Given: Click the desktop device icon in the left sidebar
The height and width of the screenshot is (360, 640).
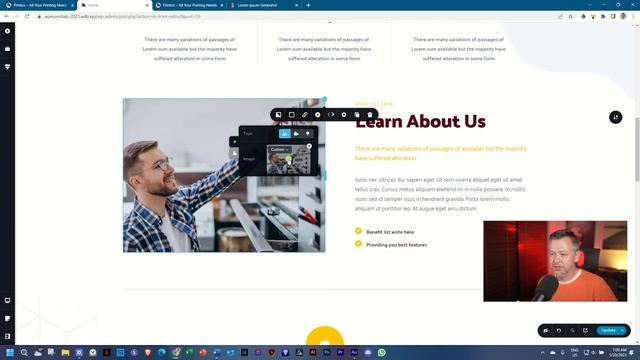Looking at the screenshot, I should pos(7,300).
